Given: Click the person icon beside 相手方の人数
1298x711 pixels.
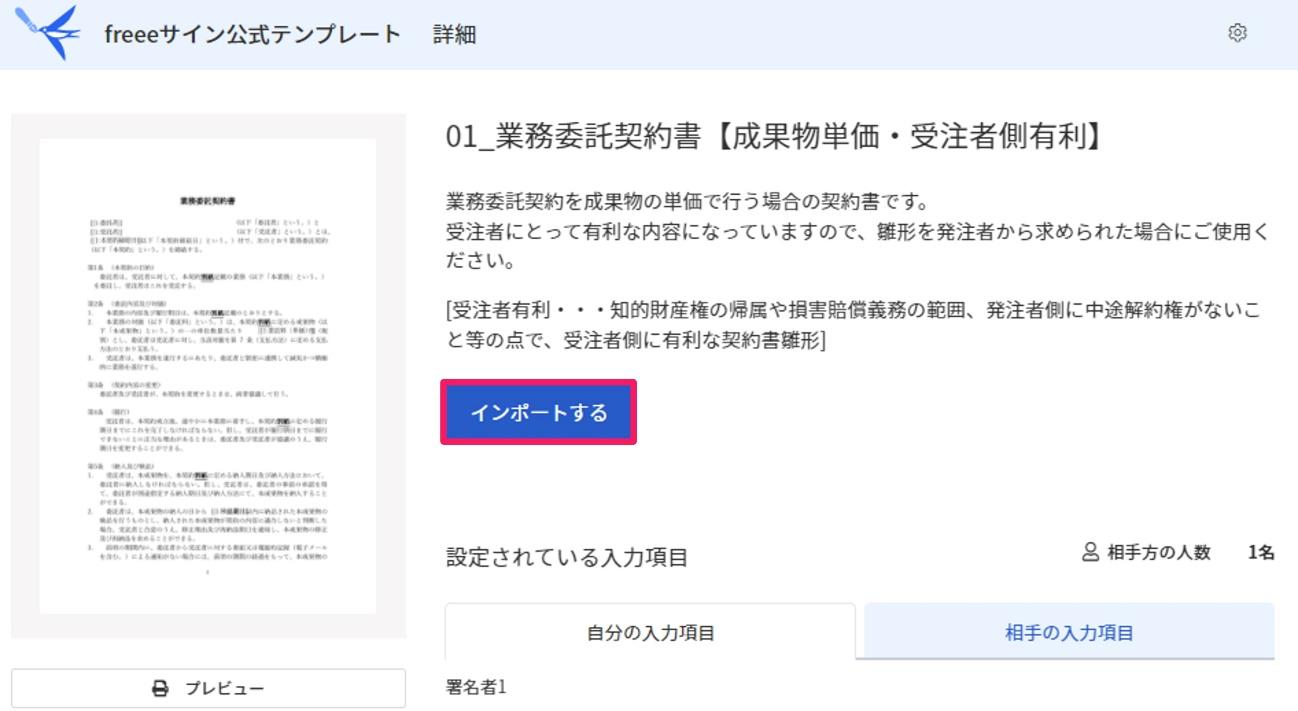Looking at the screenshot, I should click(x=1091, y=552).
